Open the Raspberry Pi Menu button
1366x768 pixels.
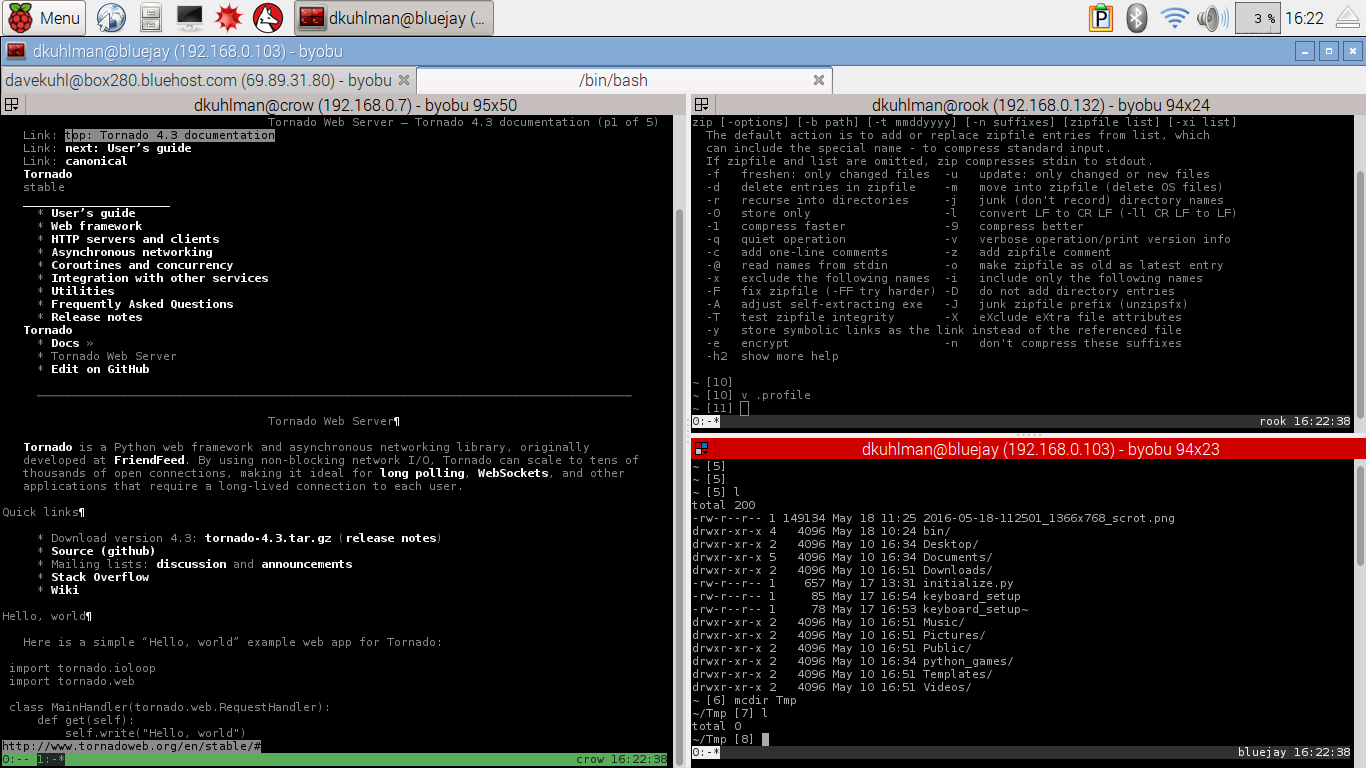(x=44, y=17)
